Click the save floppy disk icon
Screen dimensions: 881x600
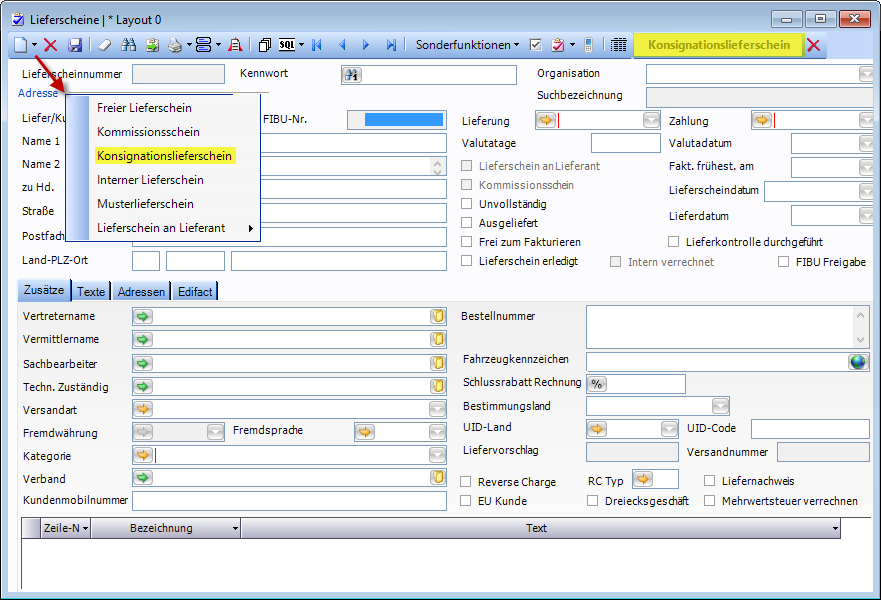(75, 45)
